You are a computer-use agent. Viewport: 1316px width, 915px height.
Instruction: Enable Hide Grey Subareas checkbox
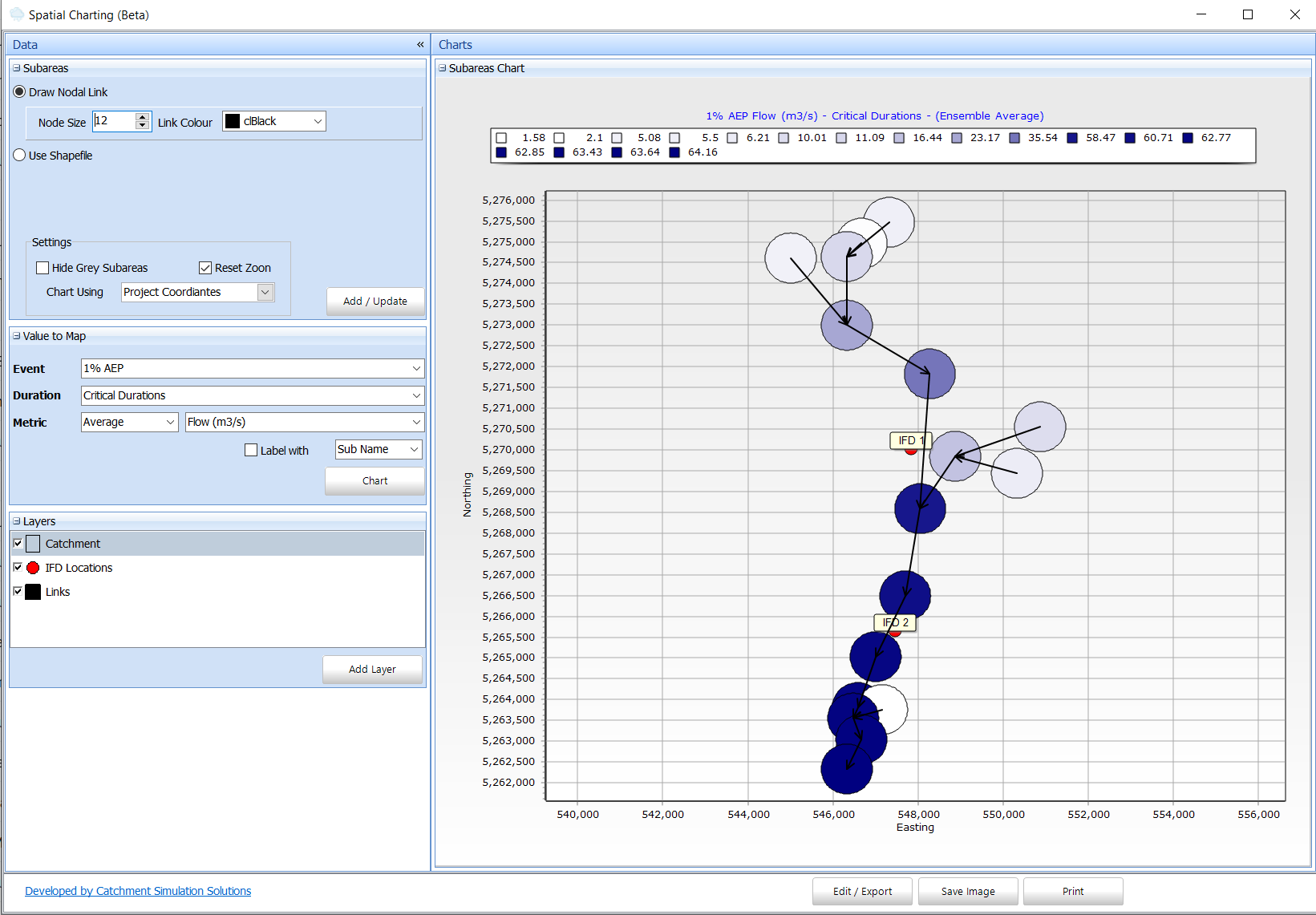click(43, 268)
